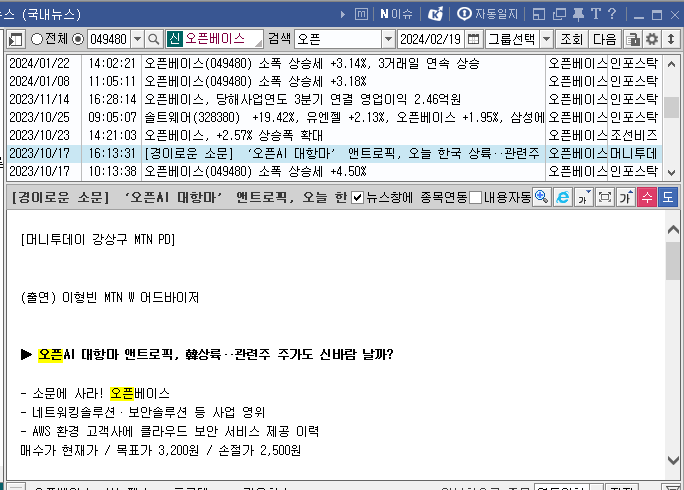Select the 2024/01/08 소폭 상승세 +3.18% row

click(335, 82)
